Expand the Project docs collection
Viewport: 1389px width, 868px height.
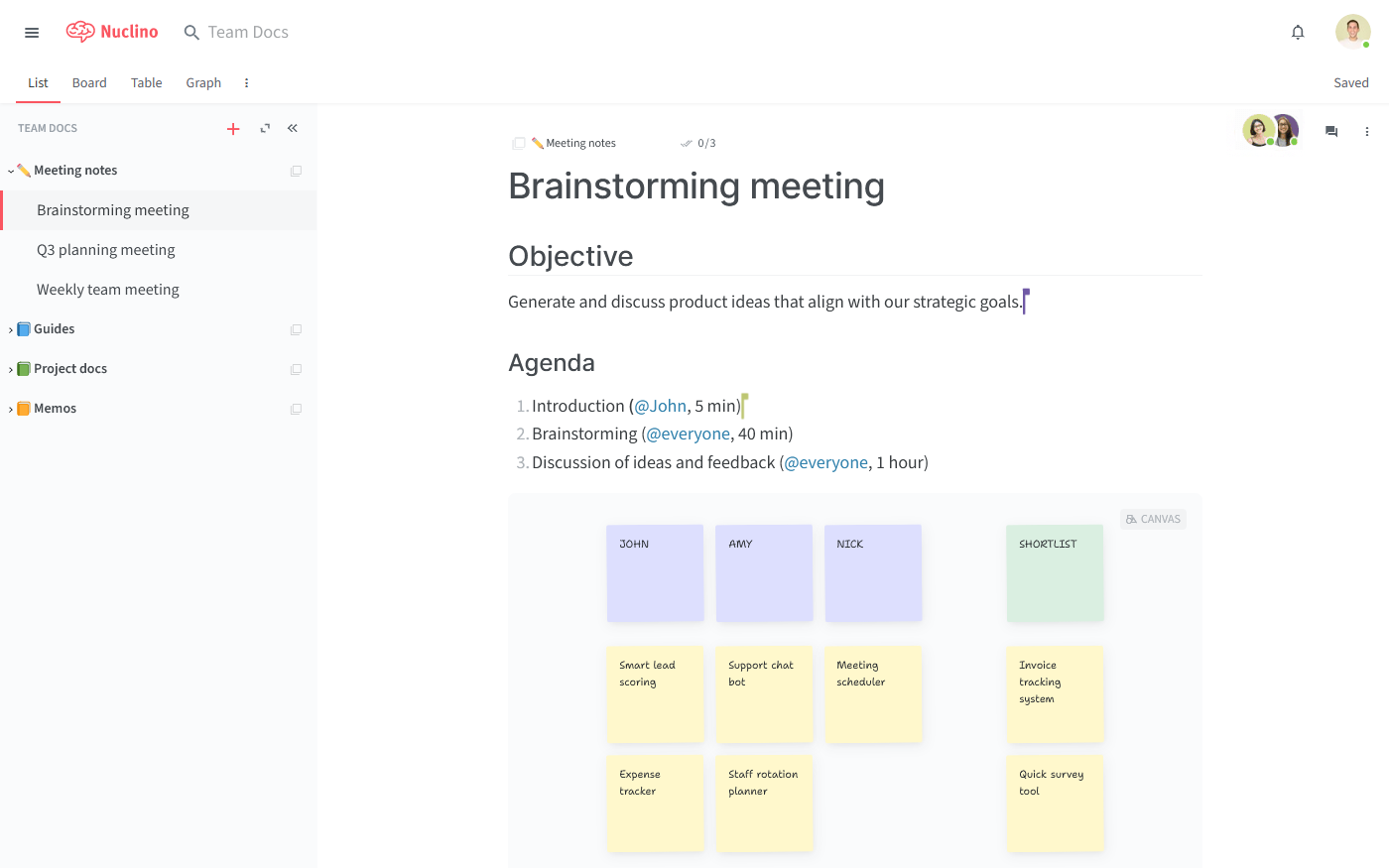tap(11, 369)
